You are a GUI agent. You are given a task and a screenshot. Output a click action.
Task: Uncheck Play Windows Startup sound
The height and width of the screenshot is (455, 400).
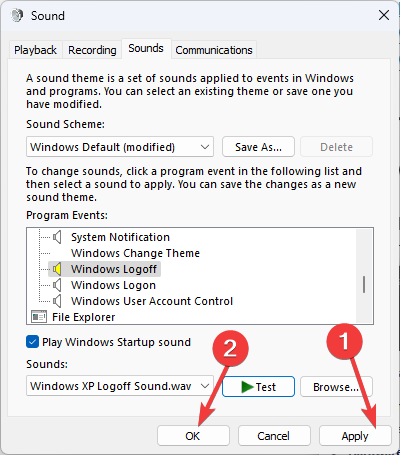(32, 342)
